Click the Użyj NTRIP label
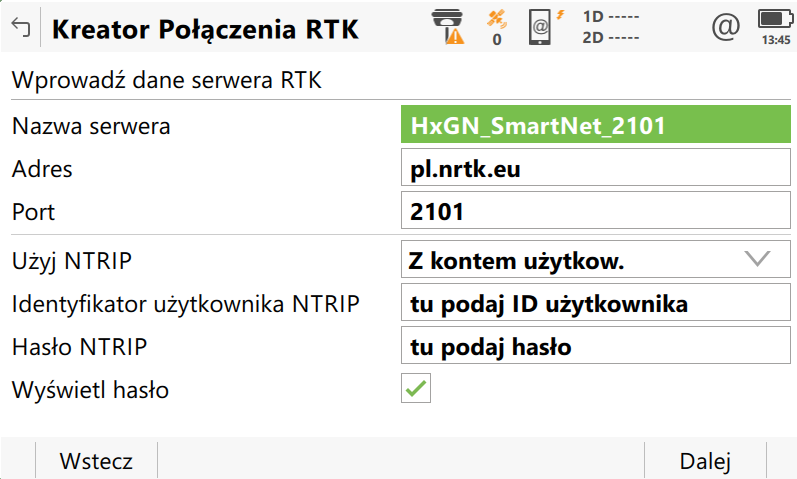The width and height of the screenshot is (797, 479). 72,261
